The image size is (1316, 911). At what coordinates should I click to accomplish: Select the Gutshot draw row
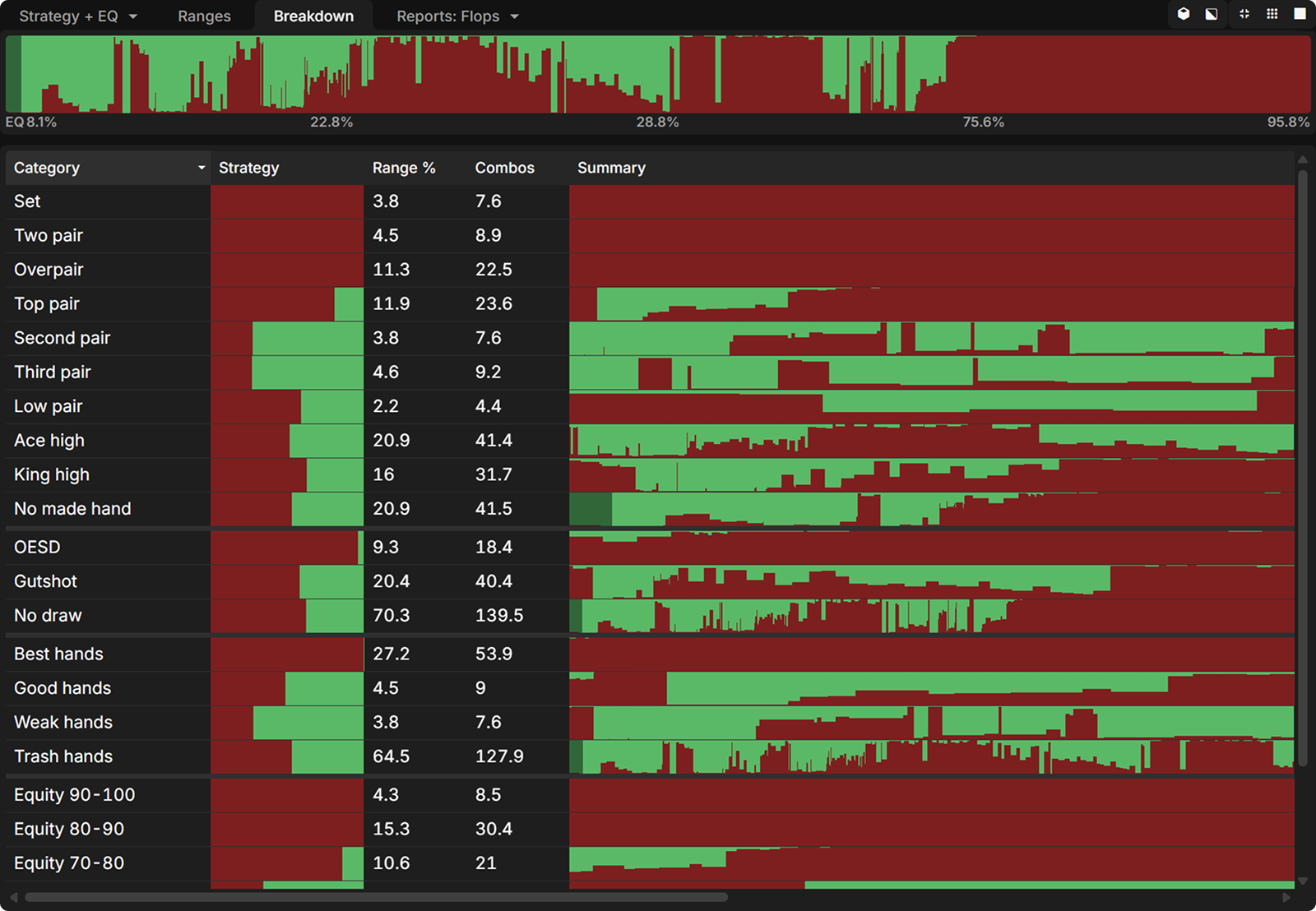[45, 581]
